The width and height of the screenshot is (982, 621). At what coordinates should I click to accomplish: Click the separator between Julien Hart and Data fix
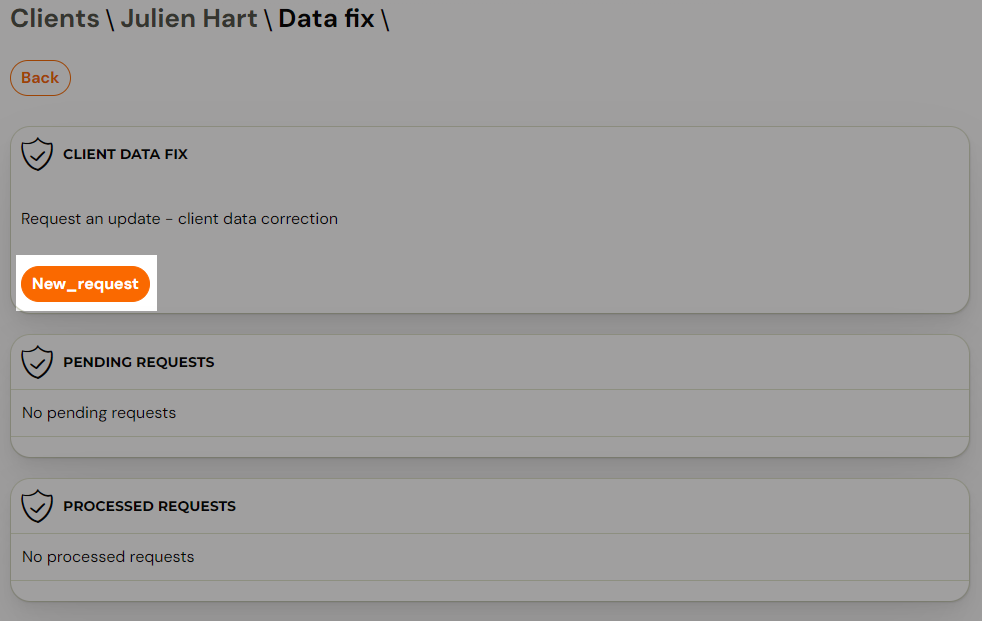(x=267, y=19)
